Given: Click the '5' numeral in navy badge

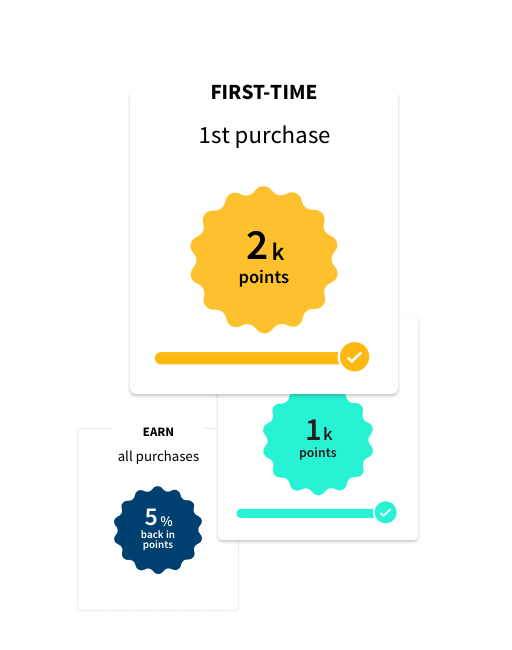Looking at the screenshot, I should [151, 517].
